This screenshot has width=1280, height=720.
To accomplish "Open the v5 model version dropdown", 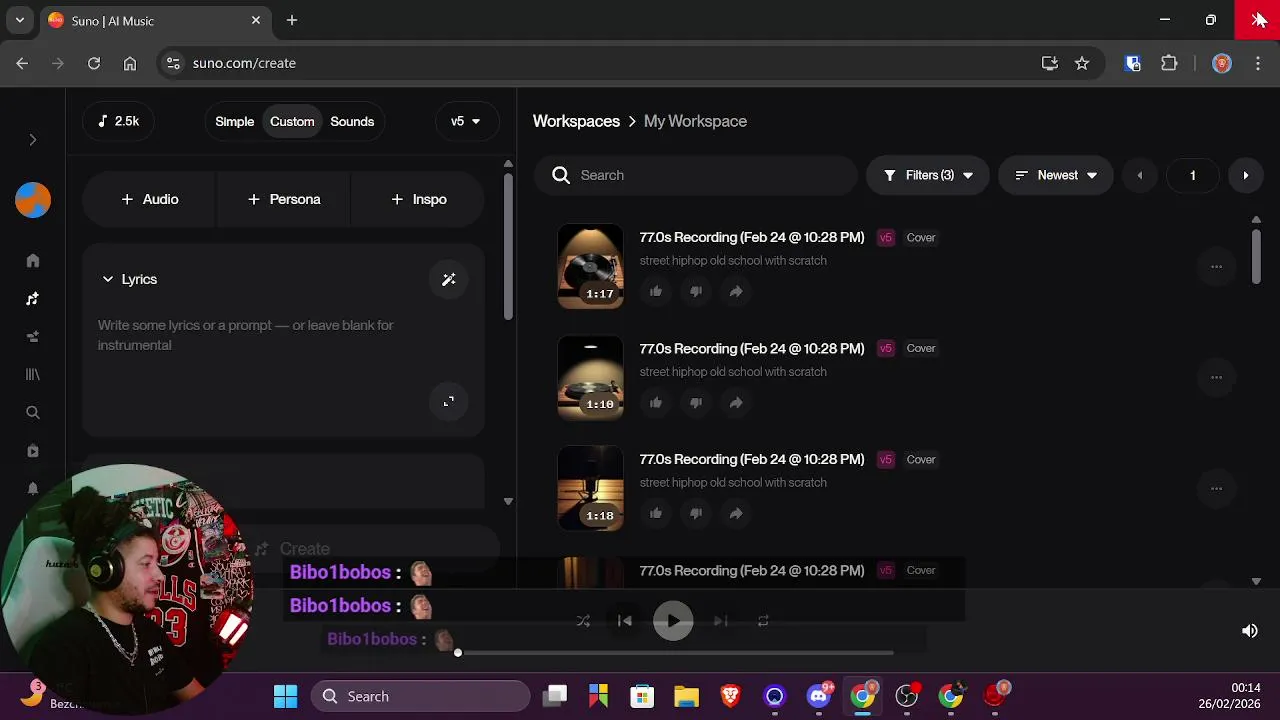I will 466,121.
